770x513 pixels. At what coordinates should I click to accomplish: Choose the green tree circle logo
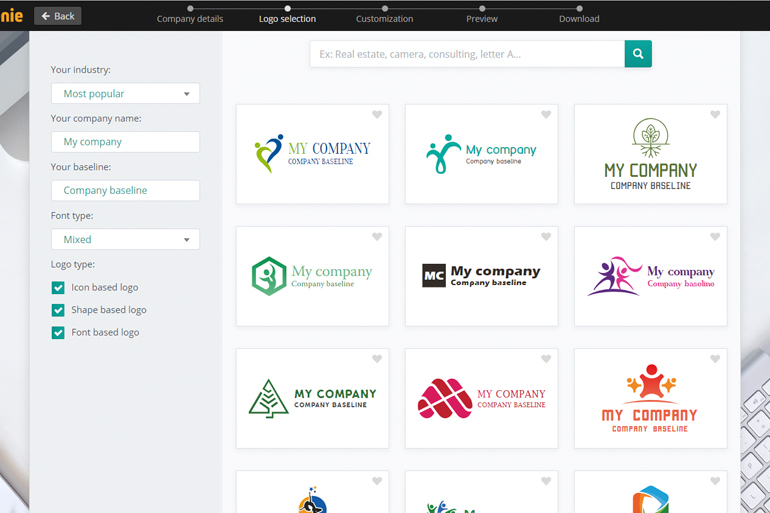[651, 154]
